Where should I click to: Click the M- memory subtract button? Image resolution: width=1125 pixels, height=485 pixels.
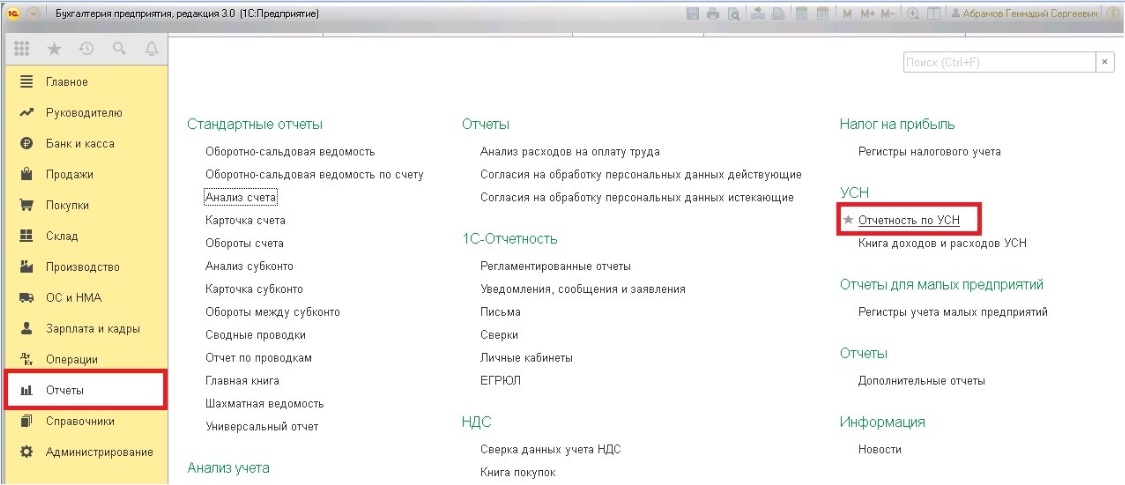(x=888, y=14)
